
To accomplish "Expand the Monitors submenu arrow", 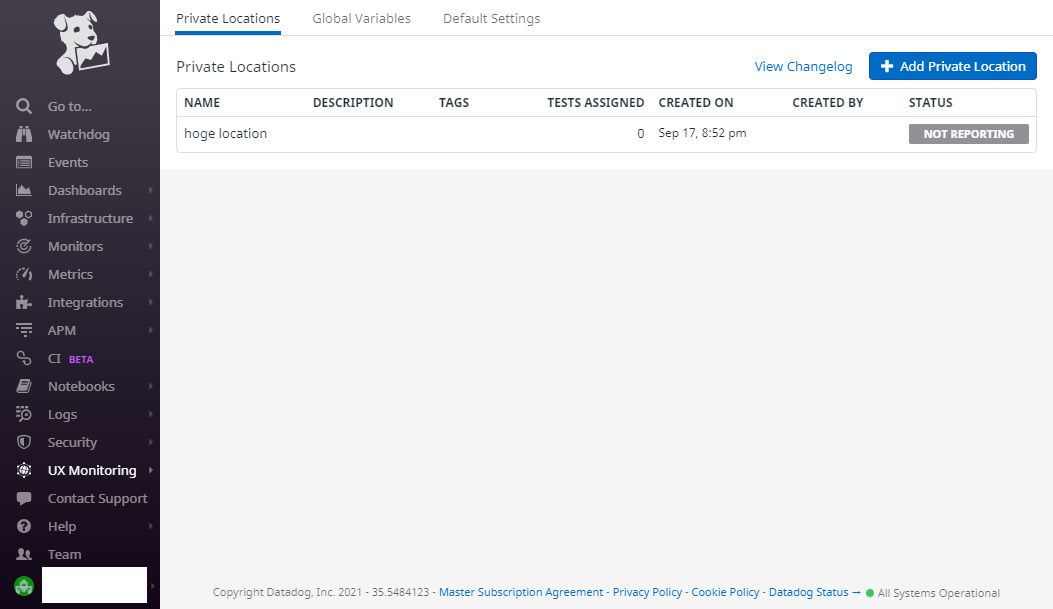I will [x=150, y=246].
